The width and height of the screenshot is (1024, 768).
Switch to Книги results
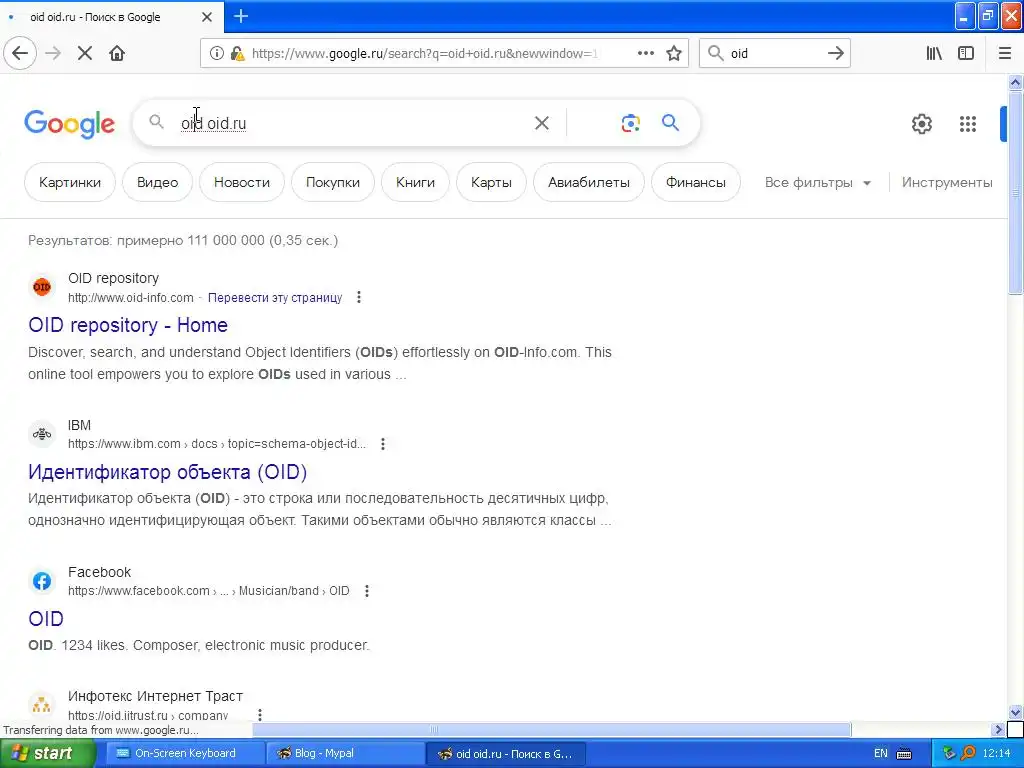click(x=415, y=182)
